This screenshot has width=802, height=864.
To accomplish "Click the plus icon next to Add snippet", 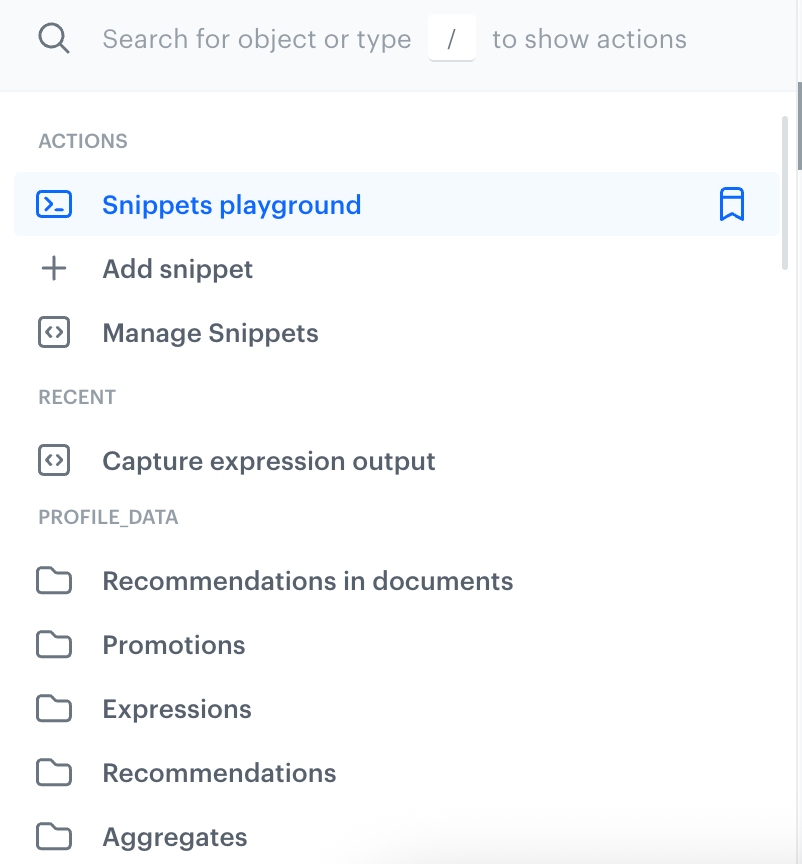I will pos(54,268).
